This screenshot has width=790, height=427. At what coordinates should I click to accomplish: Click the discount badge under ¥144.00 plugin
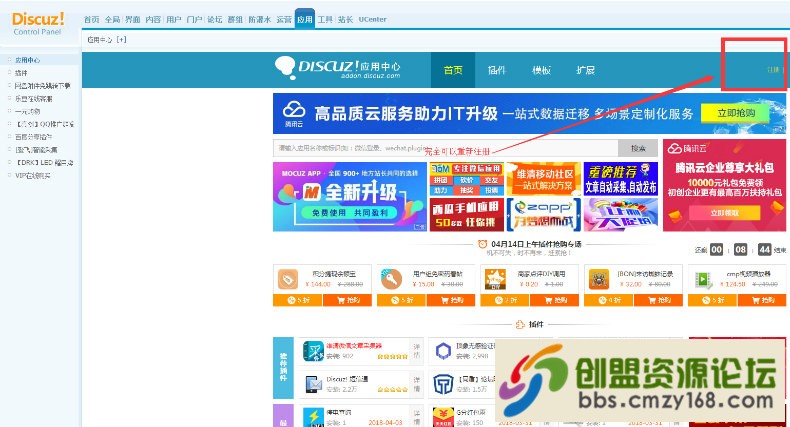coord(298,300)
